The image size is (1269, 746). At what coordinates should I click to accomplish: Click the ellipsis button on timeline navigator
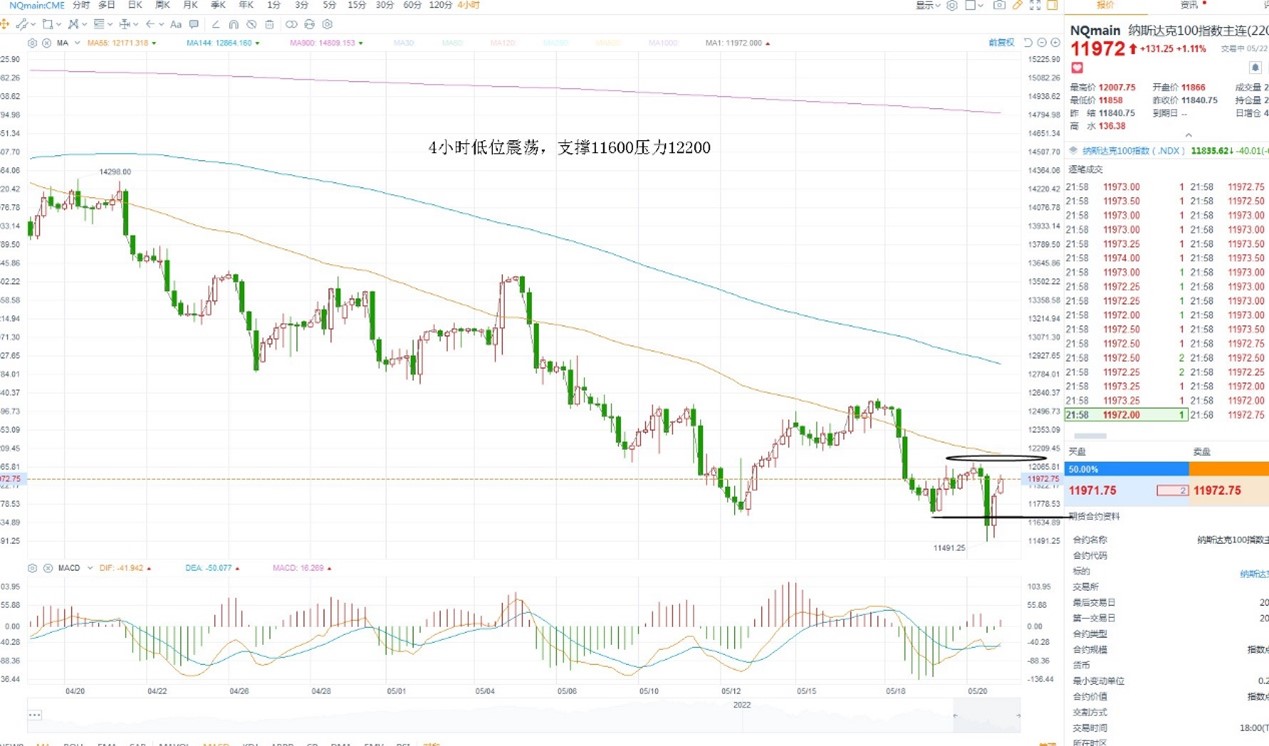click(x=35, y=715)
